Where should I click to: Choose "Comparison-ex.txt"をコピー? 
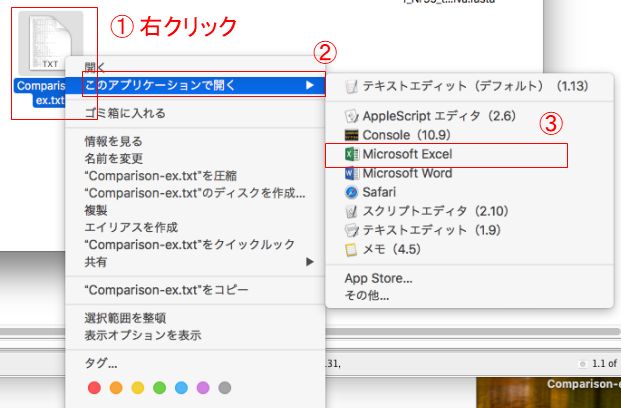[195, 290]
